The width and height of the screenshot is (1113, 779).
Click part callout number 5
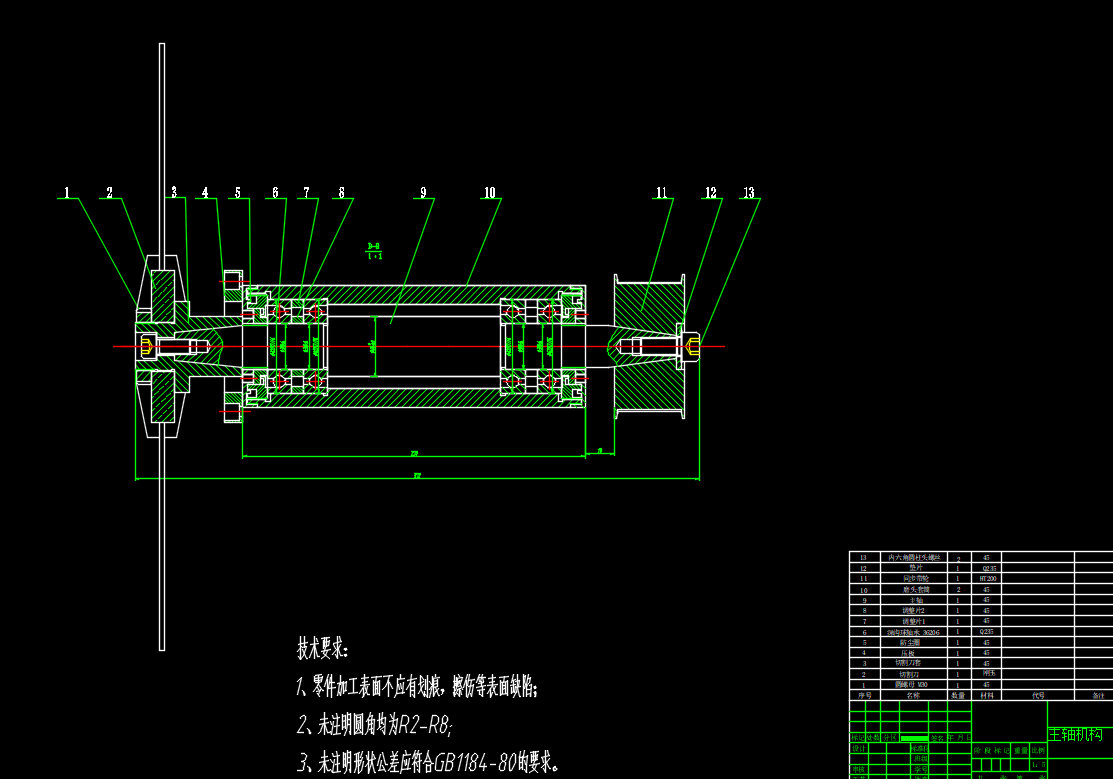pyautogui.click(x=238, y=192)
